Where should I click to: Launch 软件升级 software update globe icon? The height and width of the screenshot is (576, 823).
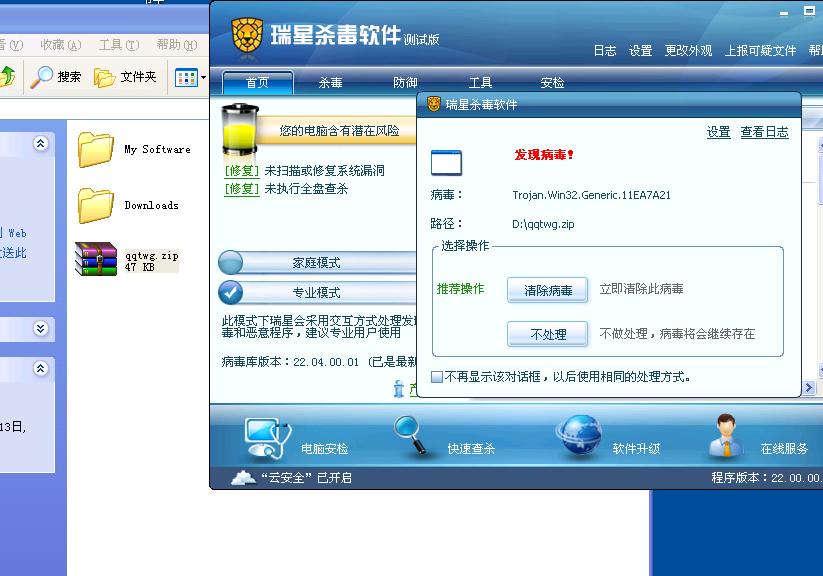tap(578, 435)
